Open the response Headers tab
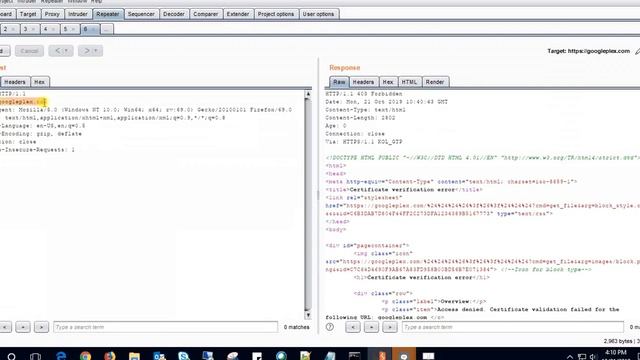This screenshot has height=360, width=640. tap(363, 82)
